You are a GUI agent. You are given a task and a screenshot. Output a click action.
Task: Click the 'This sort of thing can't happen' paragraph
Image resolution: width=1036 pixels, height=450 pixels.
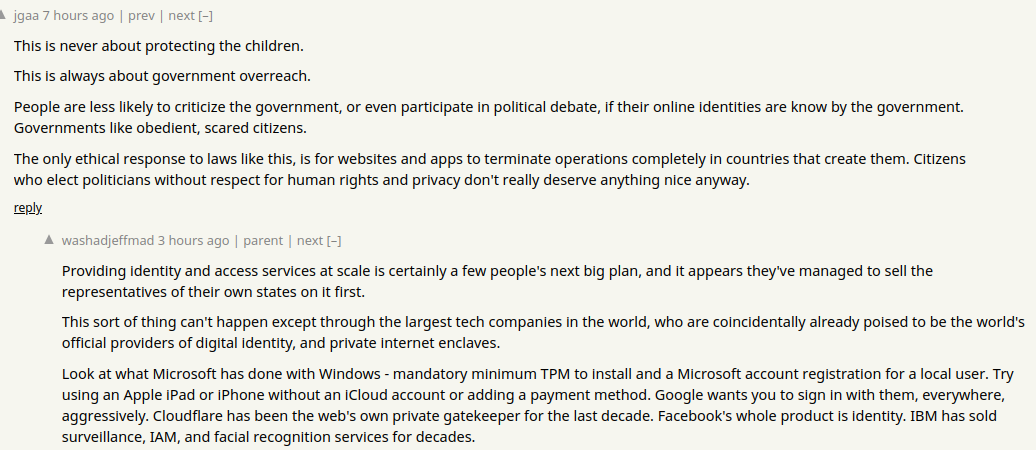[543, 332]
